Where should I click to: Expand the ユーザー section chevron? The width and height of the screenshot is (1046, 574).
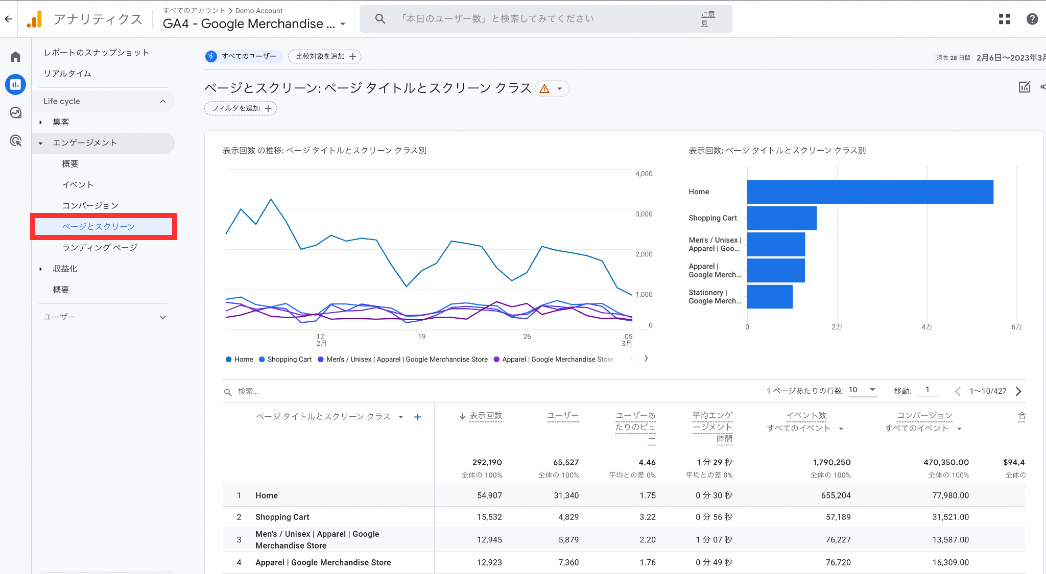click(x=163, y=317)
